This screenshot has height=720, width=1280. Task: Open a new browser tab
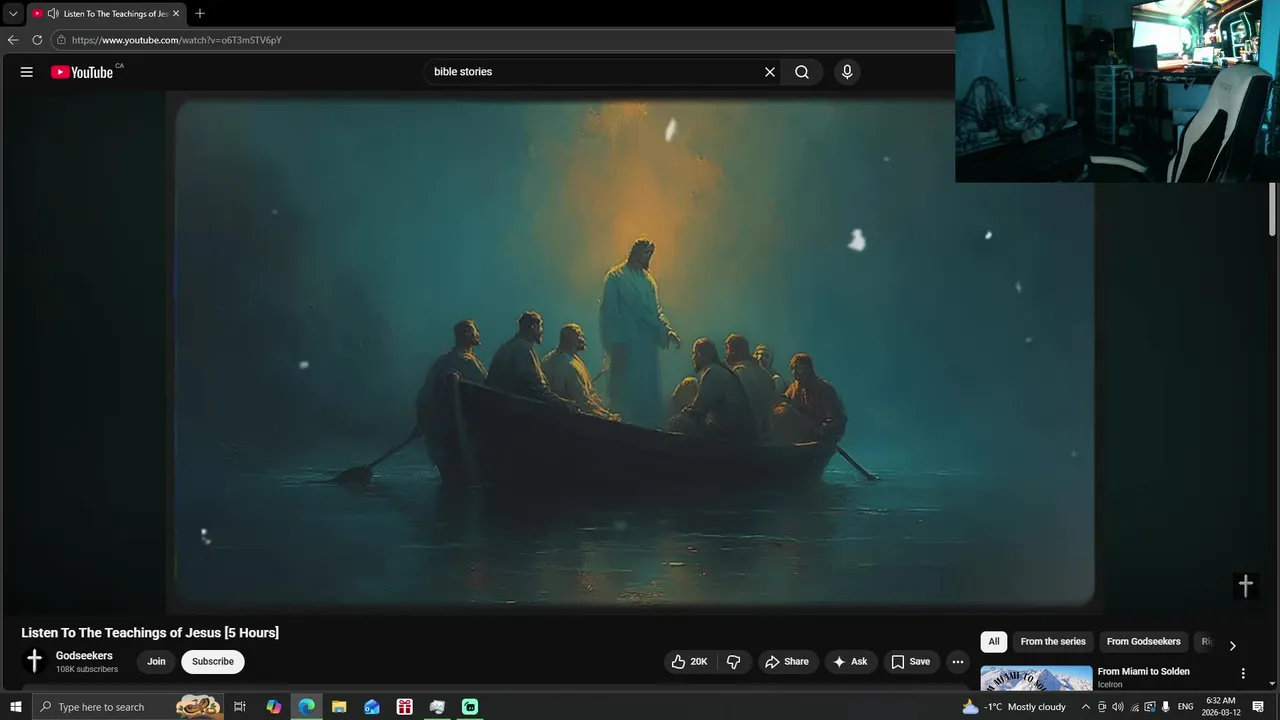coord(200,14)
